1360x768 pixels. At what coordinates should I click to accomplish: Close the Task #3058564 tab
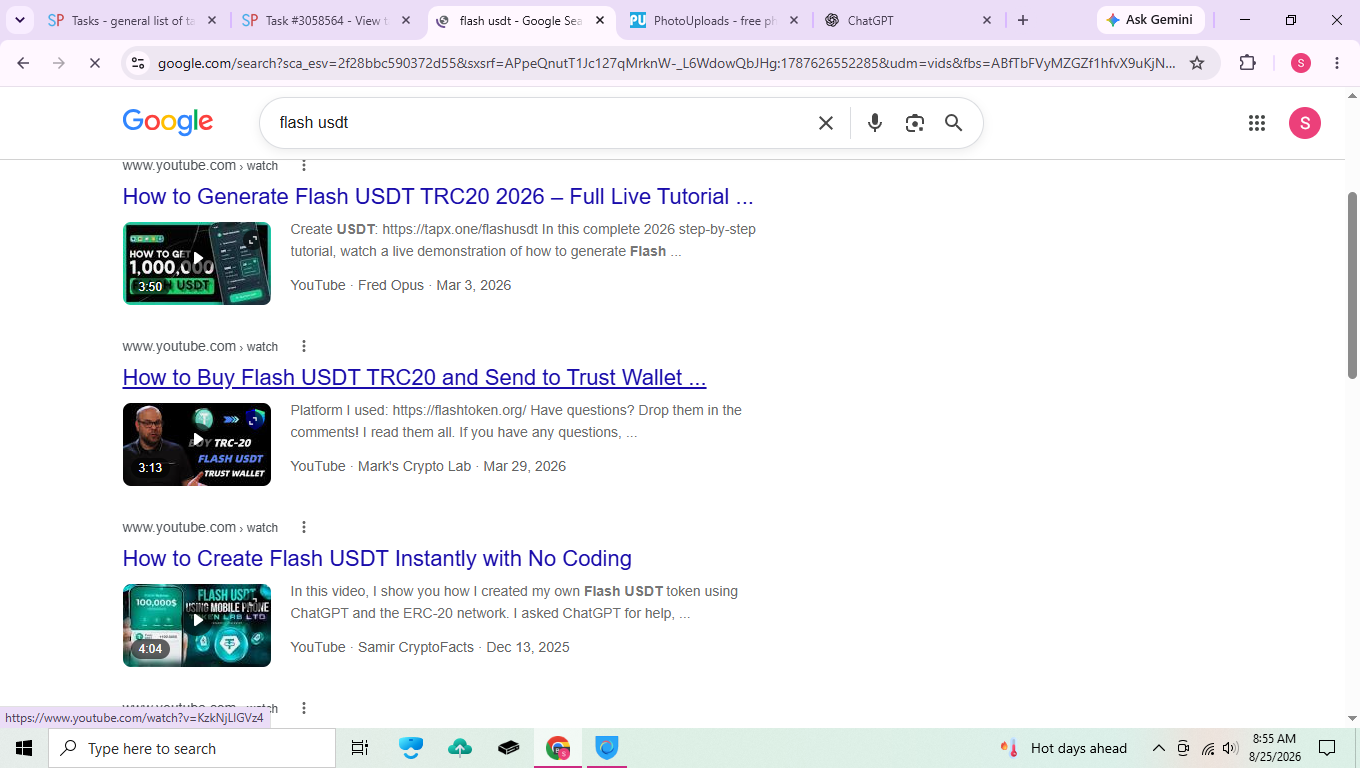click(404, 20)
